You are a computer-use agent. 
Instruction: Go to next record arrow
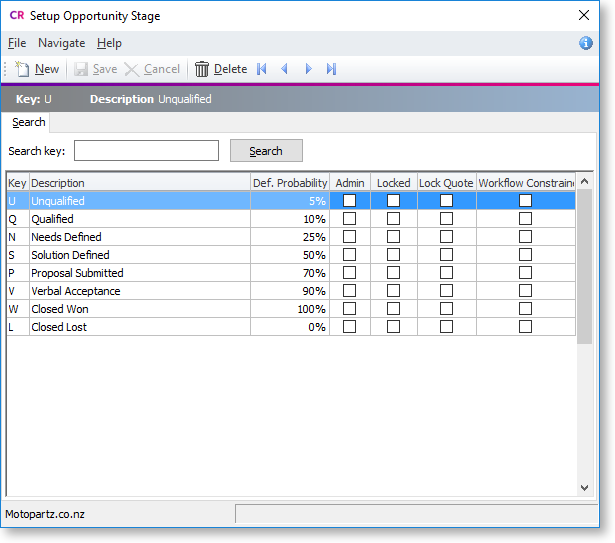[x=308, y=69]
